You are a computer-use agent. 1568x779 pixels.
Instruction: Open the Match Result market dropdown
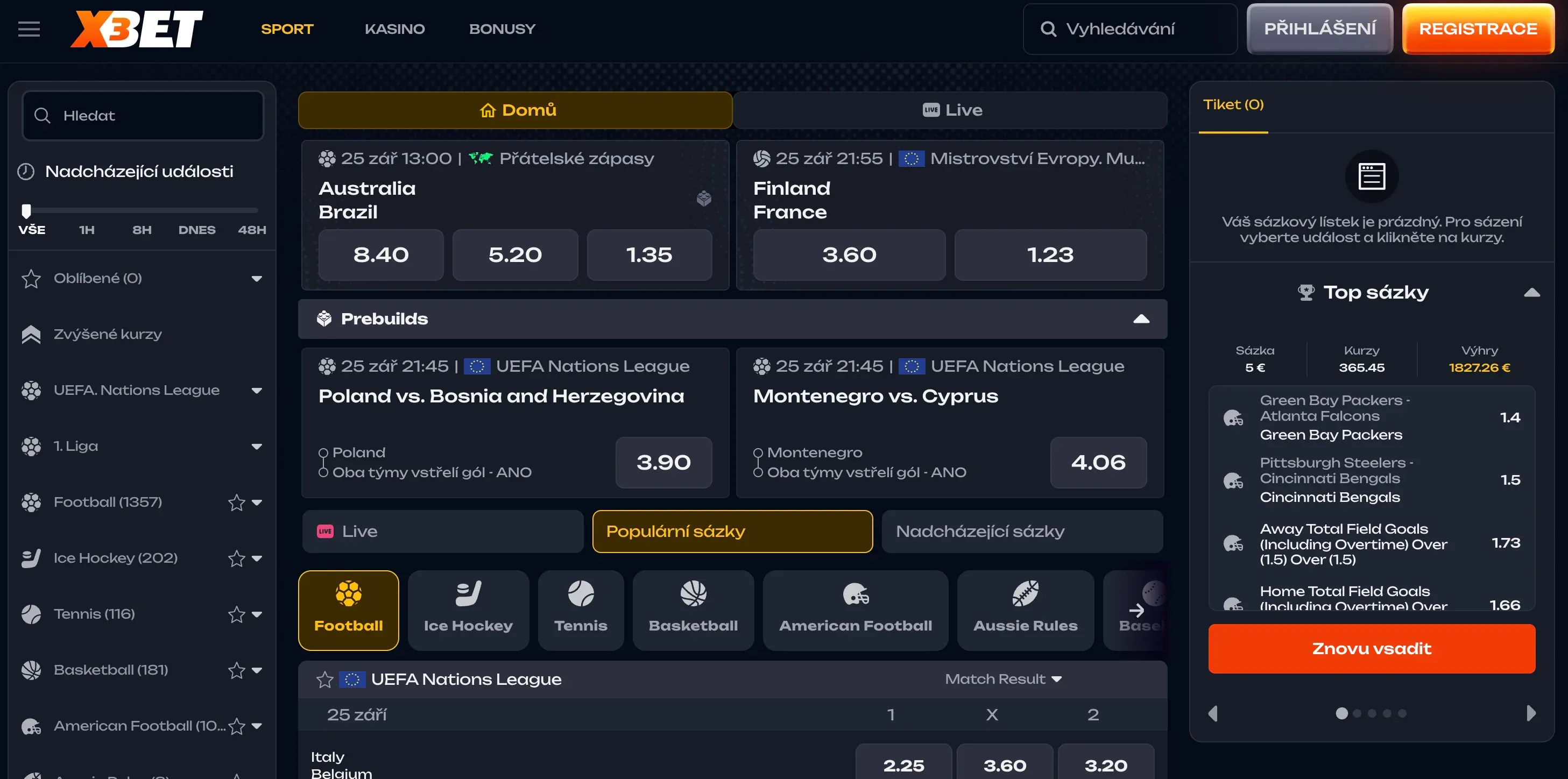(x=1002, y=679)
